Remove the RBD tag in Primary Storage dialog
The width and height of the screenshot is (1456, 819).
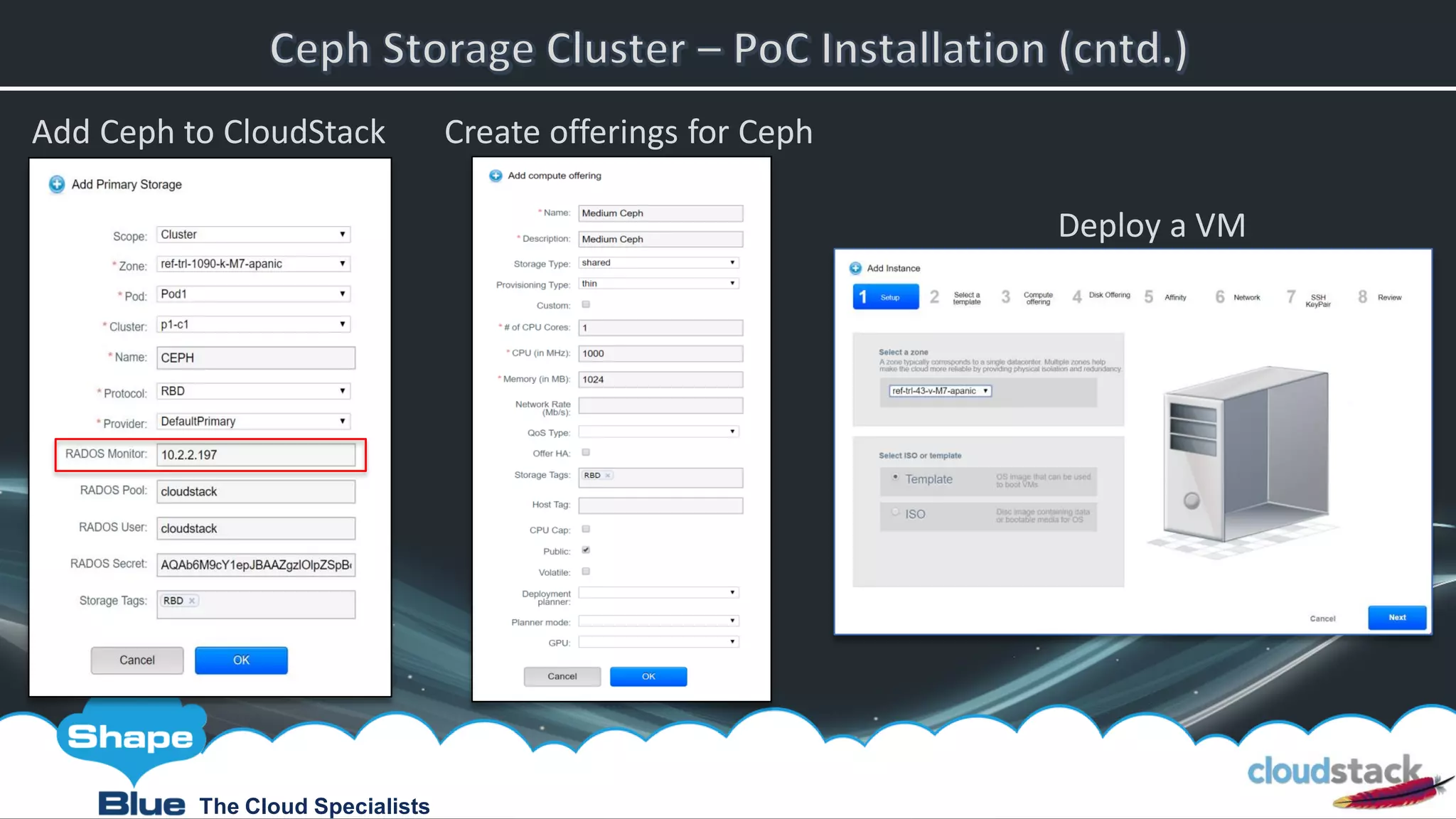tap(192, 601)
